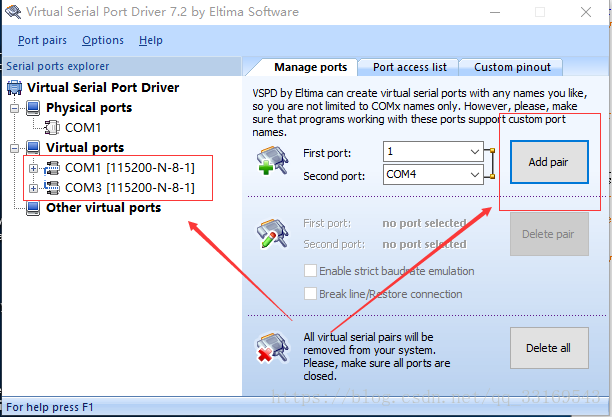Select virtual COM1 [115200-N-8-1] entry
Screen dimensions: 612x417
click(130, 168)
